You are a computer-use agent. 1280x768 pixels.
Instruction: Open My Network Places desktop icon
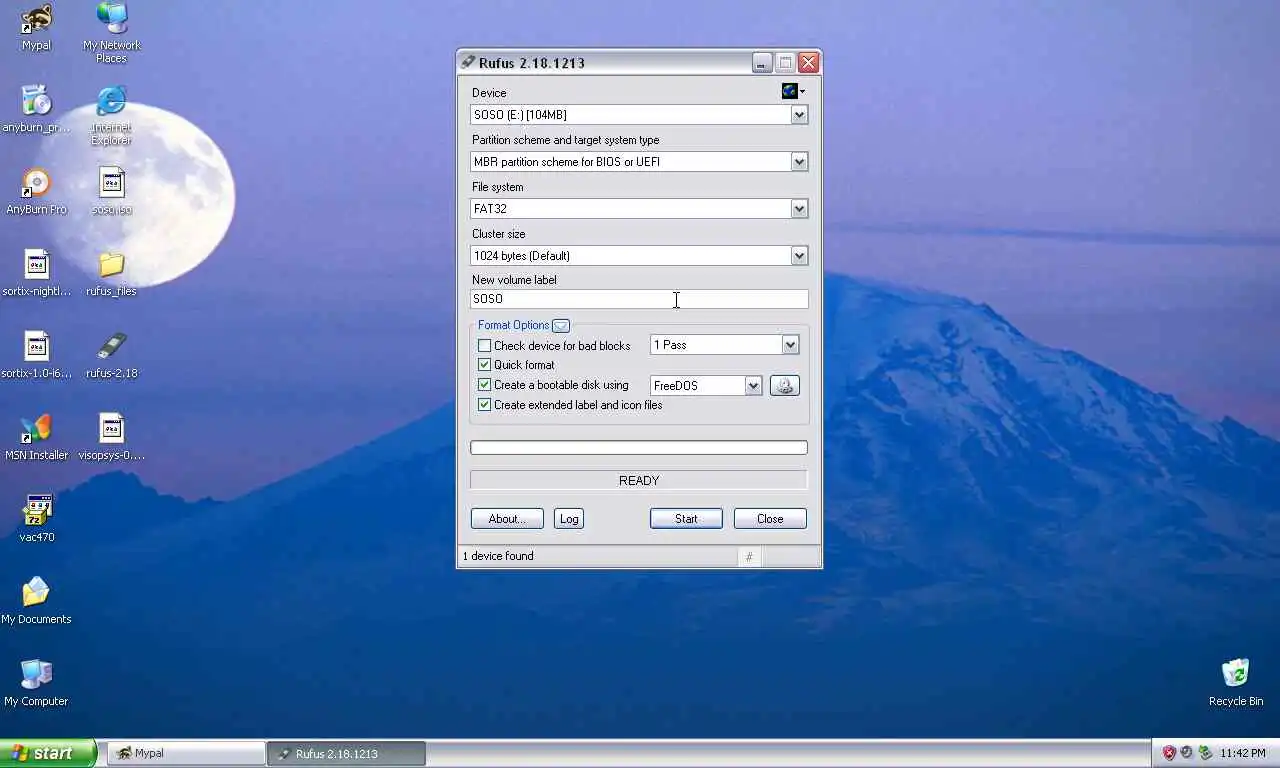(x=111, y=33)
